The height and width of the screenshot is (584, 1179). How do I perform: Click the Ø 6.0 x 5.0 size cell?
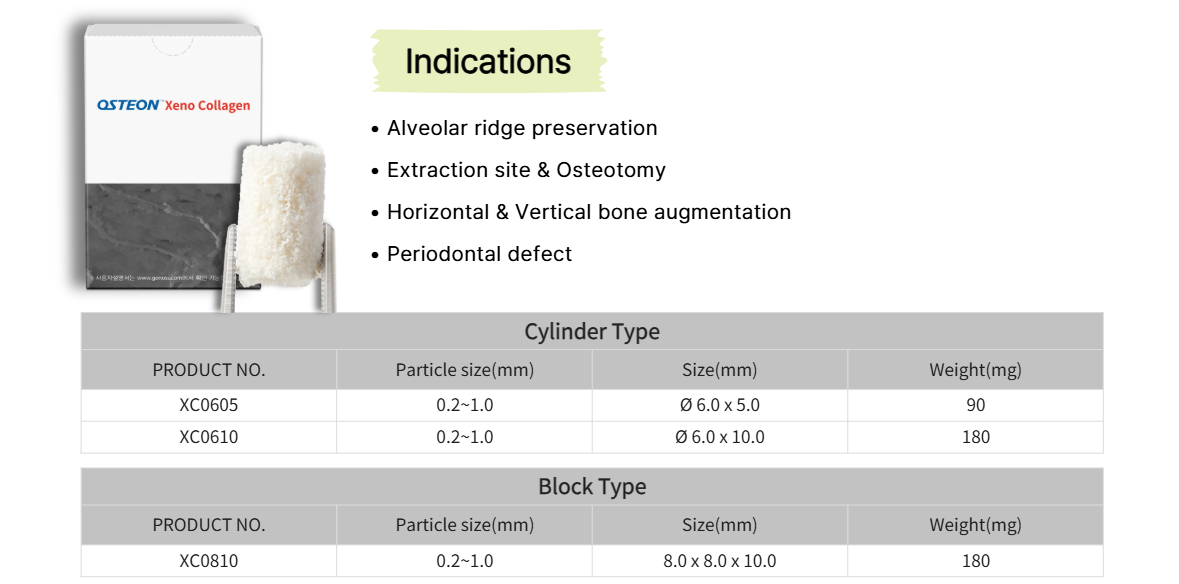pyautogui.click(x=719, y=405)
